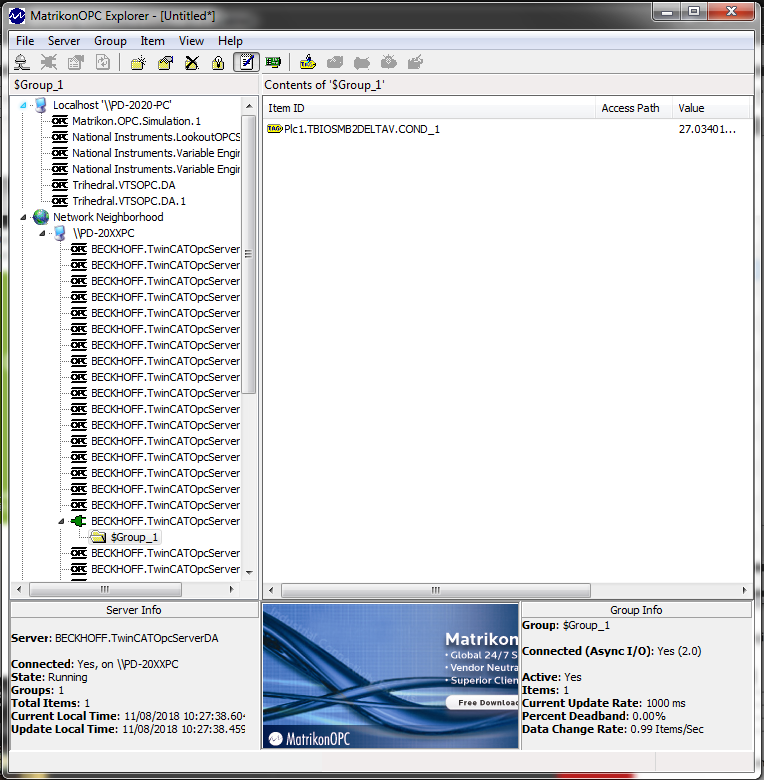The image size is (764, 780).
Task: Click the value 27.03401... cell
Action: click(x=707, y=129)
